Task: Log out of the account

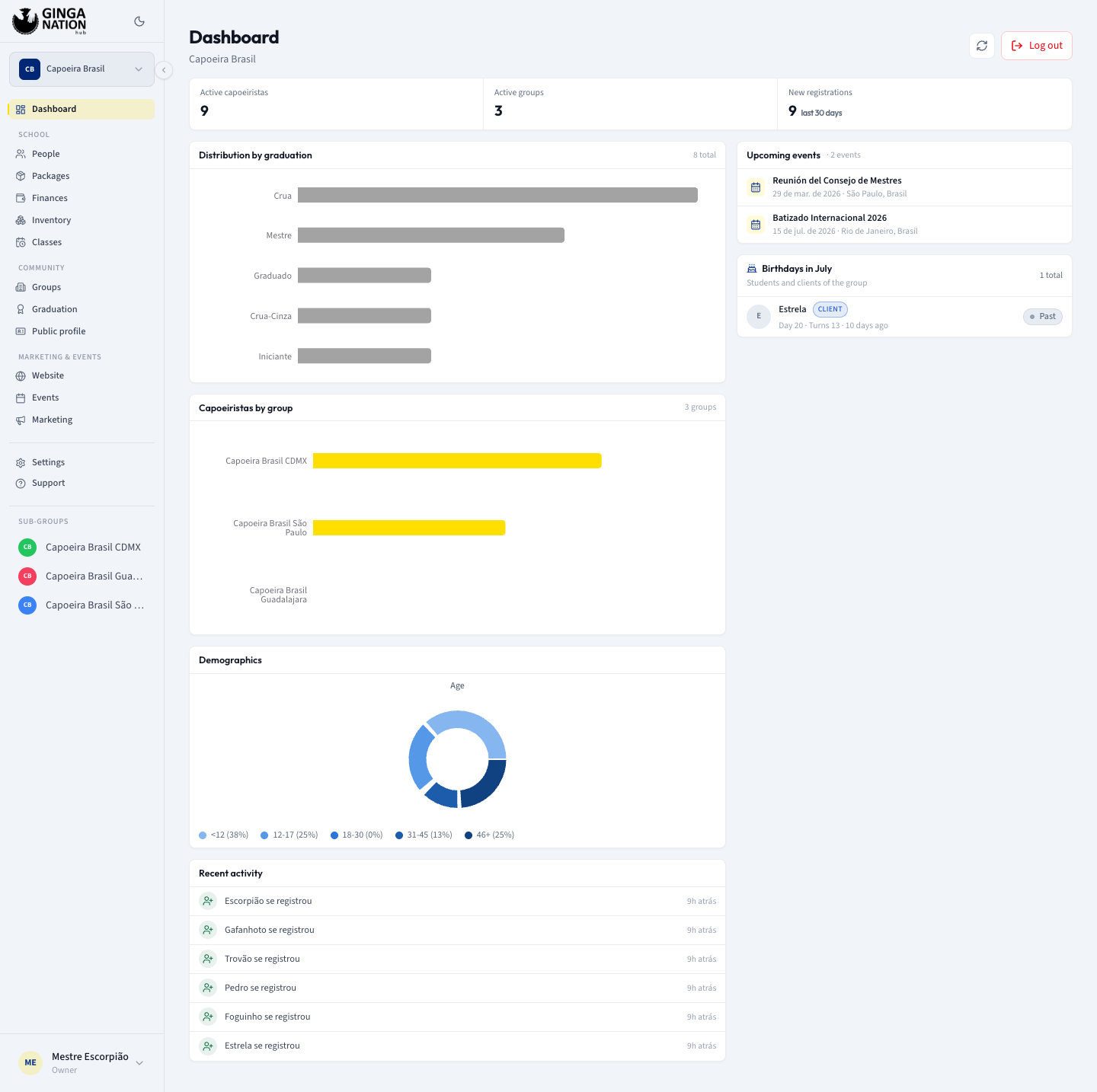Action: (x=1037, y=46)
